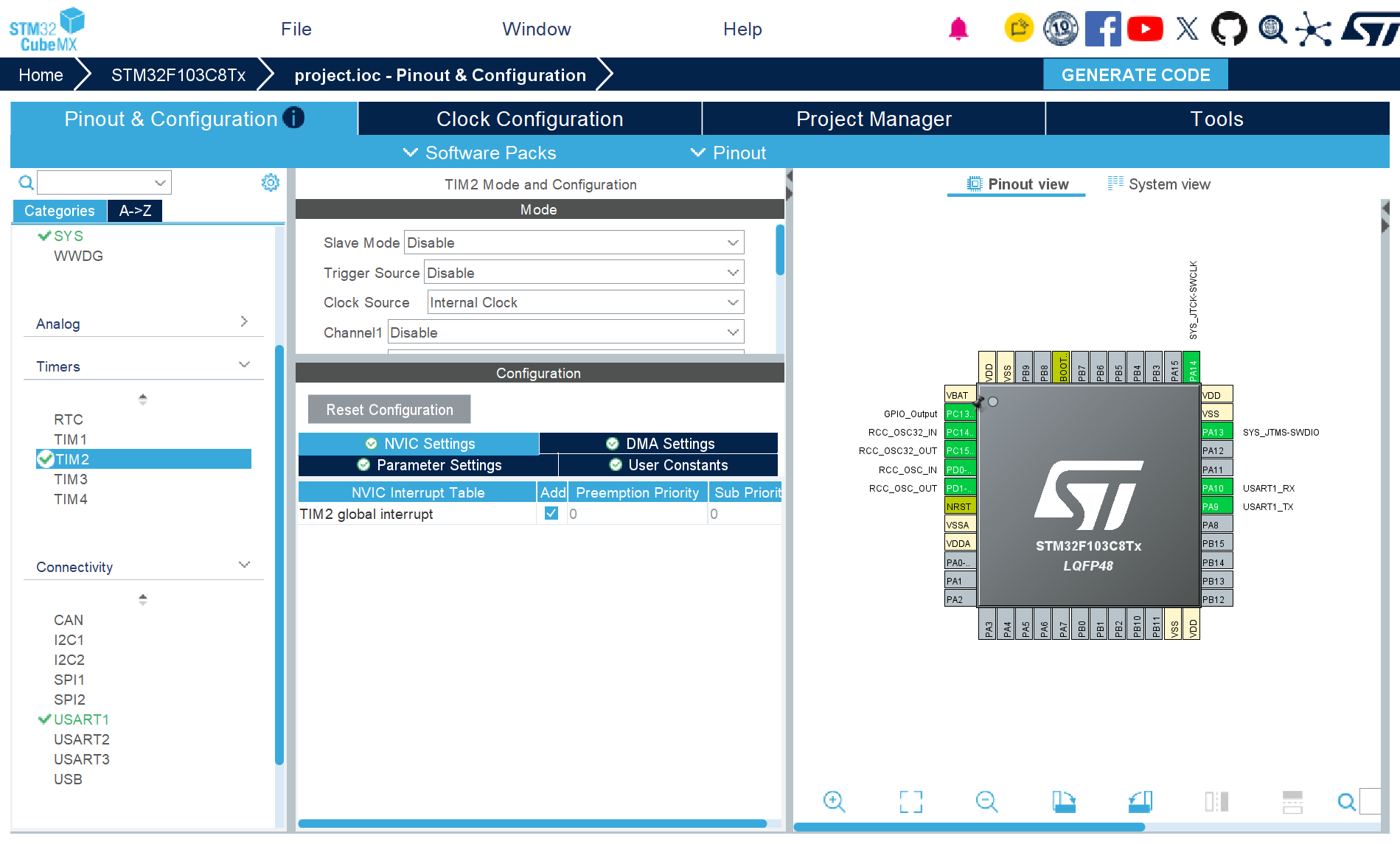The image size is (1400, 844).
Task: Open the YouTube channel icon
Action: (x=1145, y=29)
